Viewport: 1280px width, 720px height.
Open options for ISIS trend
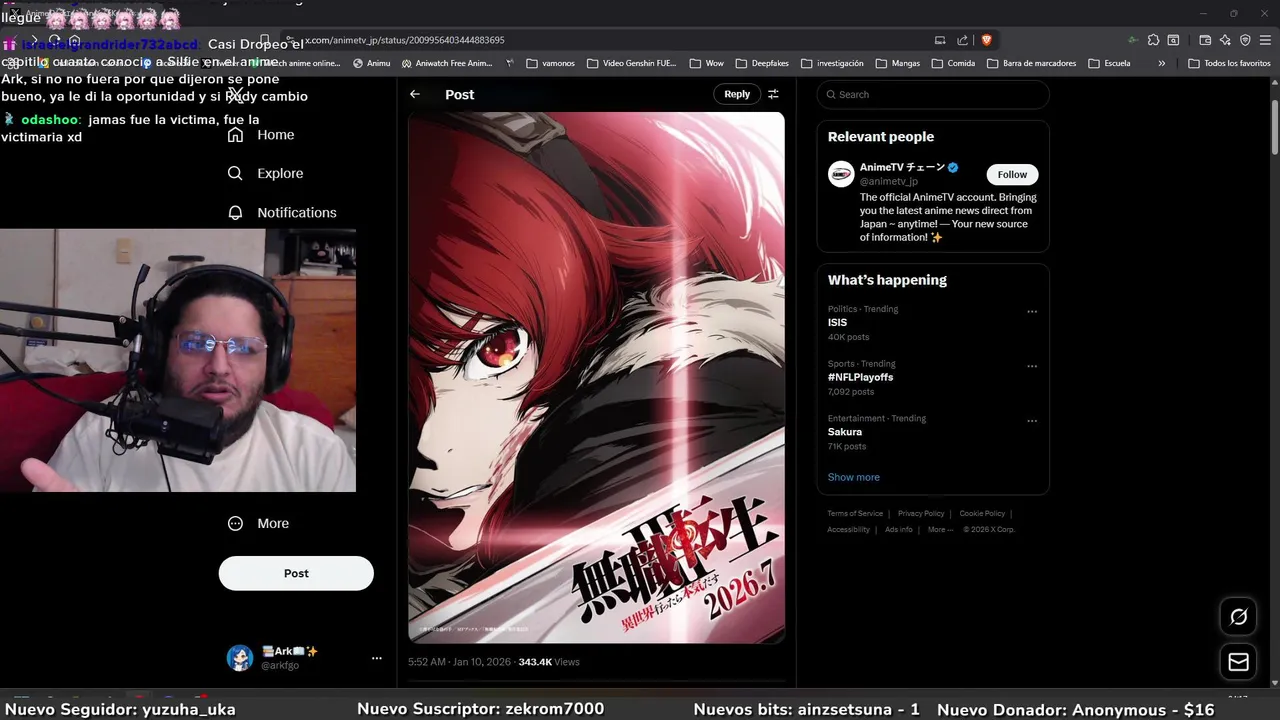[1032, 311]
